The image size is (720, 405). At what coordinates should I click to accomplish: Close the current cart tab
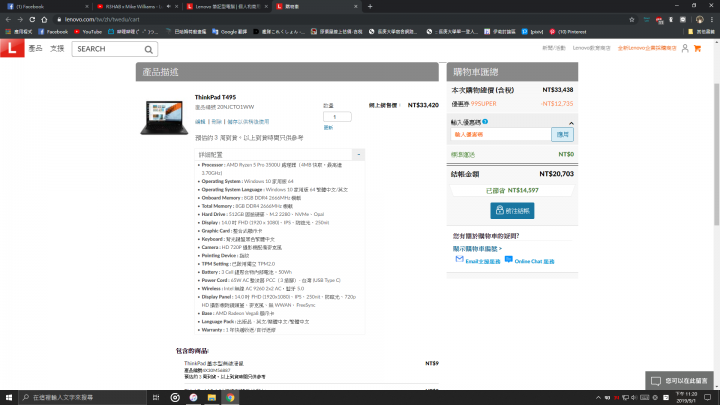pos(355,6)
